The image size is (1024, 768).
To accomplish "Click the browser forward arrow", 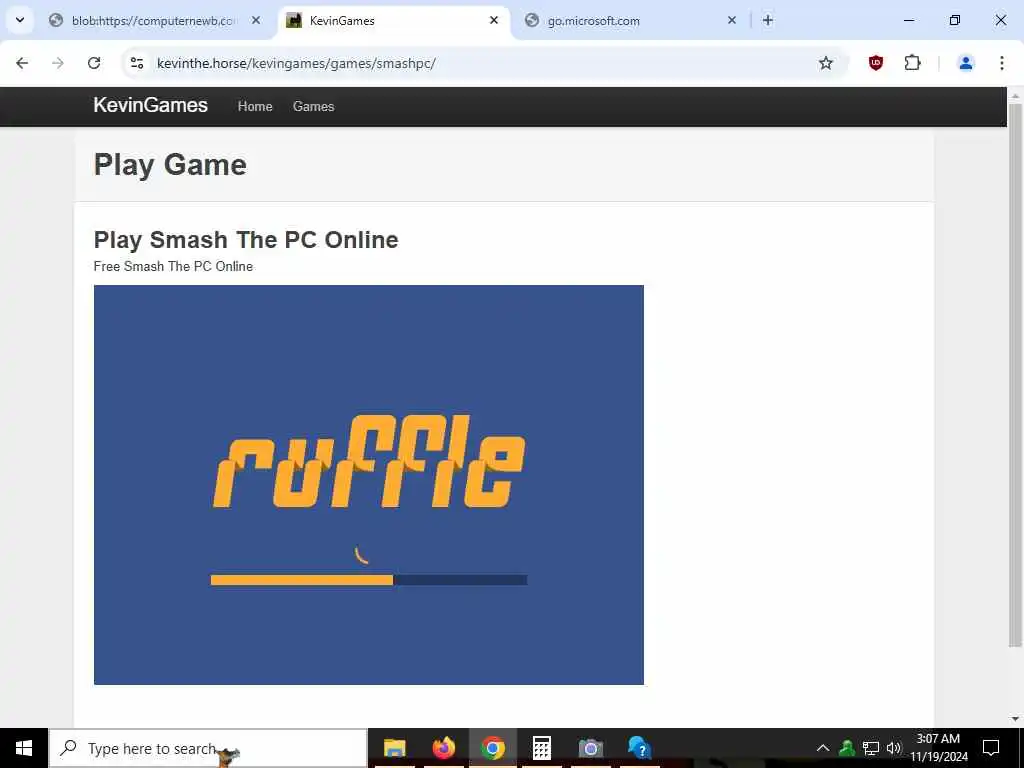I will coord(58,63).
